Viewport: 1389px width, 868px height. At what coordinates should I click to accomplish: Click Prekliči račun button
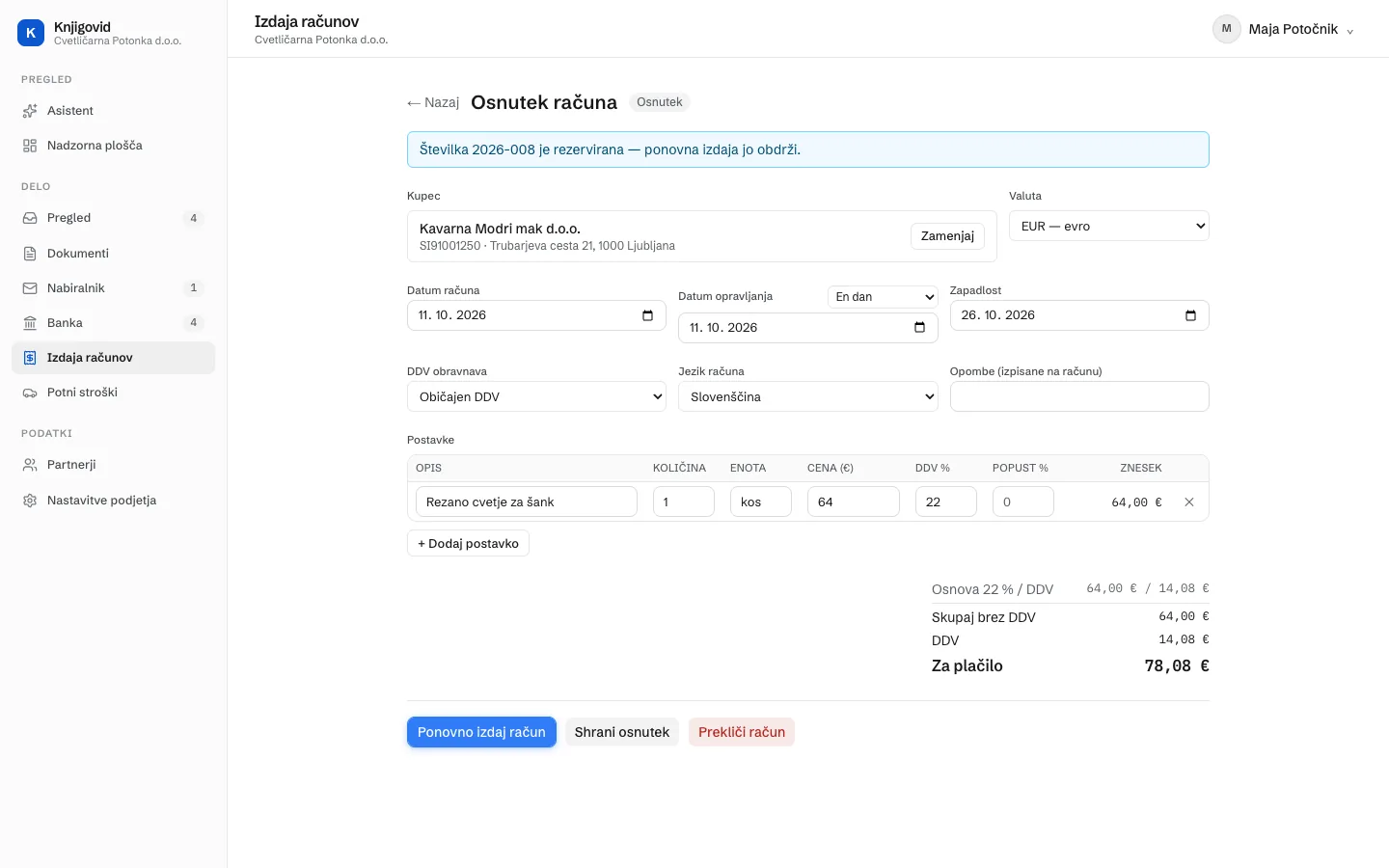pyautogui.click(x=742, y=732)
